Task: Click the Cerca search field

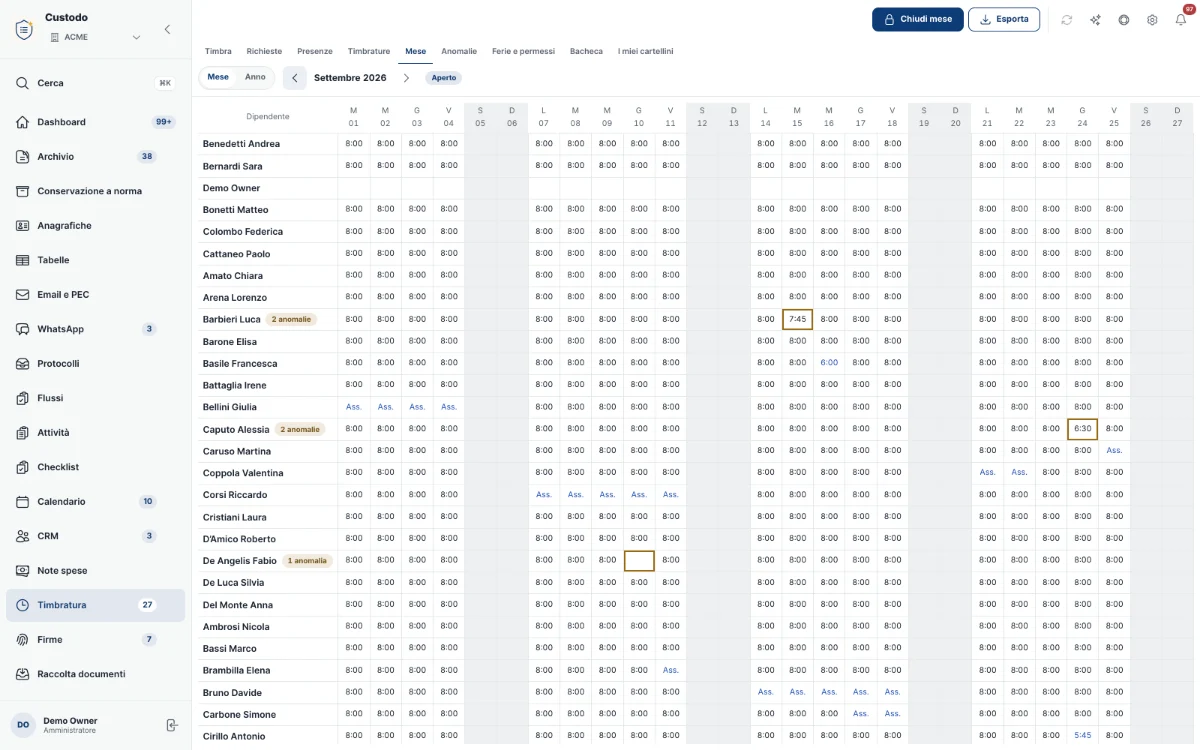Action: point(95,83)
